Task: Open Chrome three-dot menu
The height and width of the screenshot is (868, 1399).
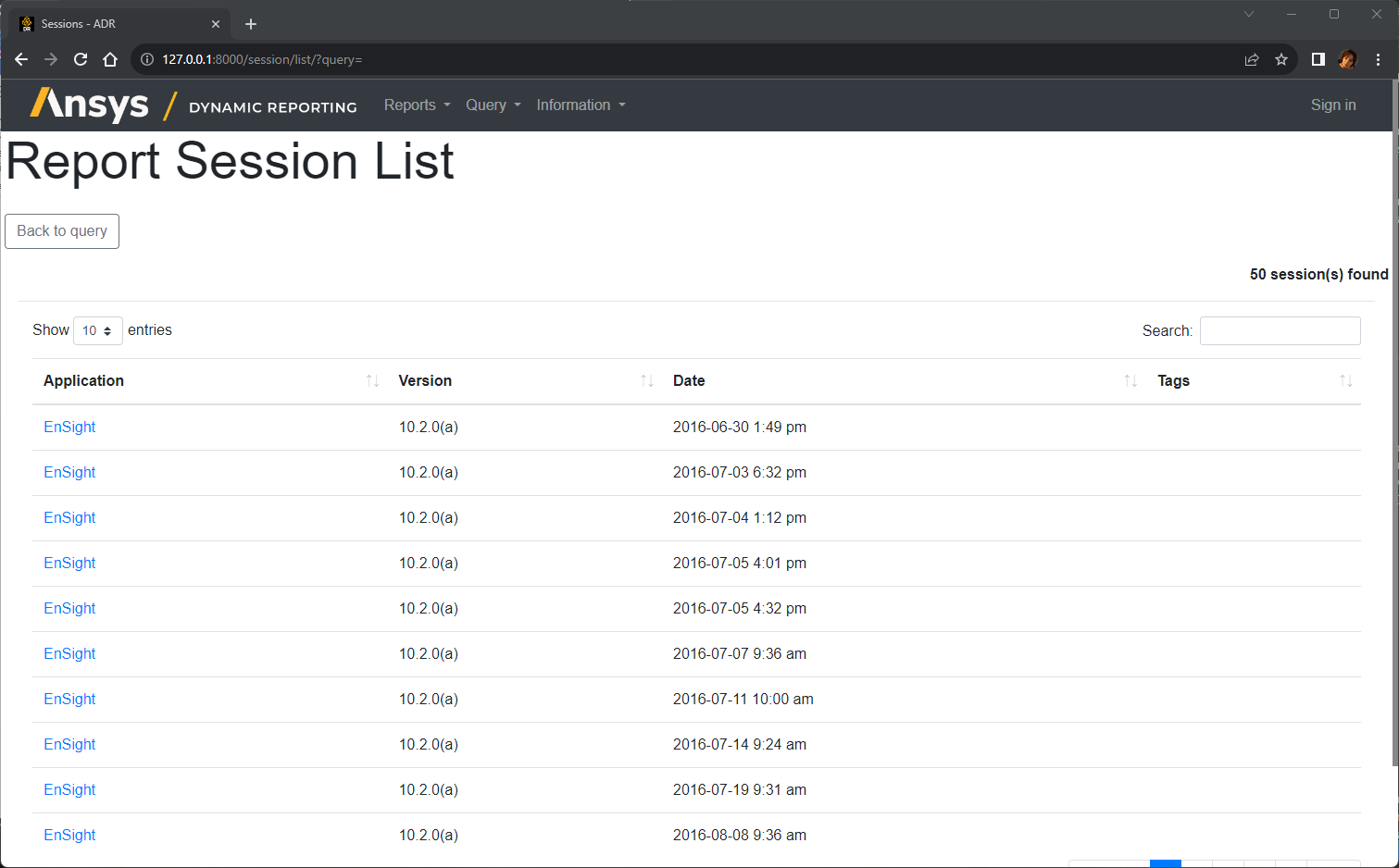Action: click(1378, 59)
